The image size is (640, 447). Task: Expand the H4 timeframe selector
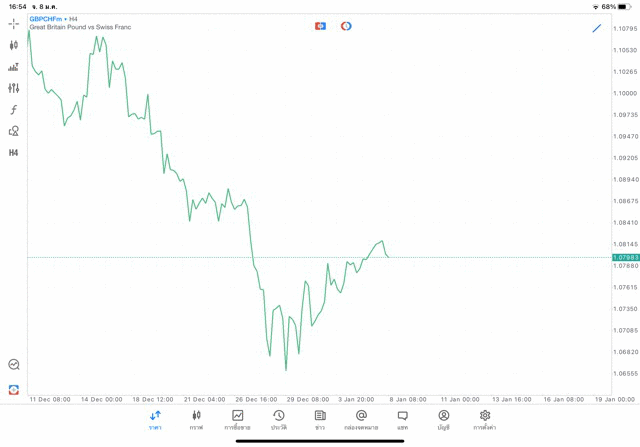tap(13, 153)
